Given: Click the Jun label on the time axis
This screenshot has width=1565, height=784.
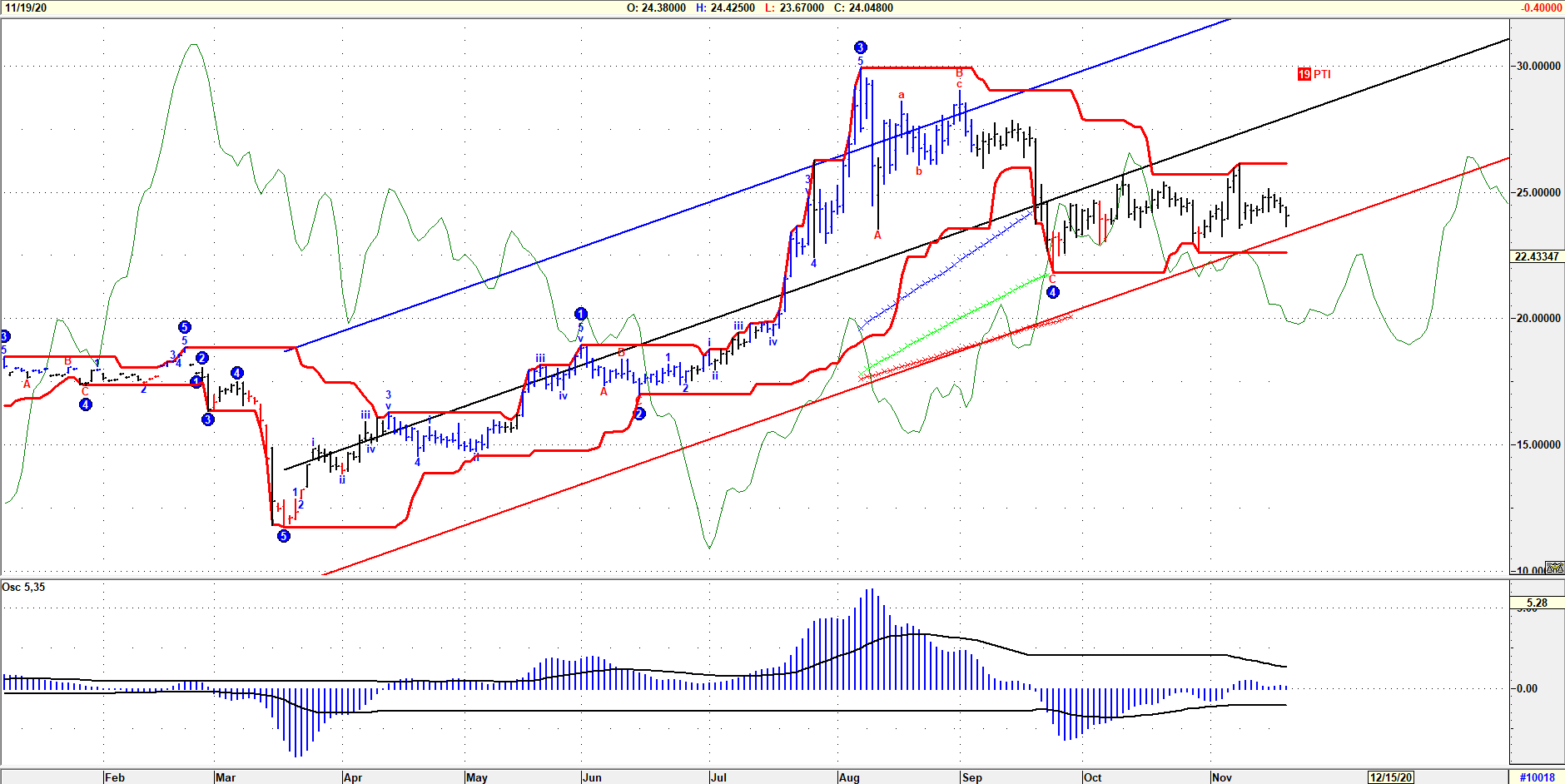Looking at the screenshot, I should click(x=592, y=777).
